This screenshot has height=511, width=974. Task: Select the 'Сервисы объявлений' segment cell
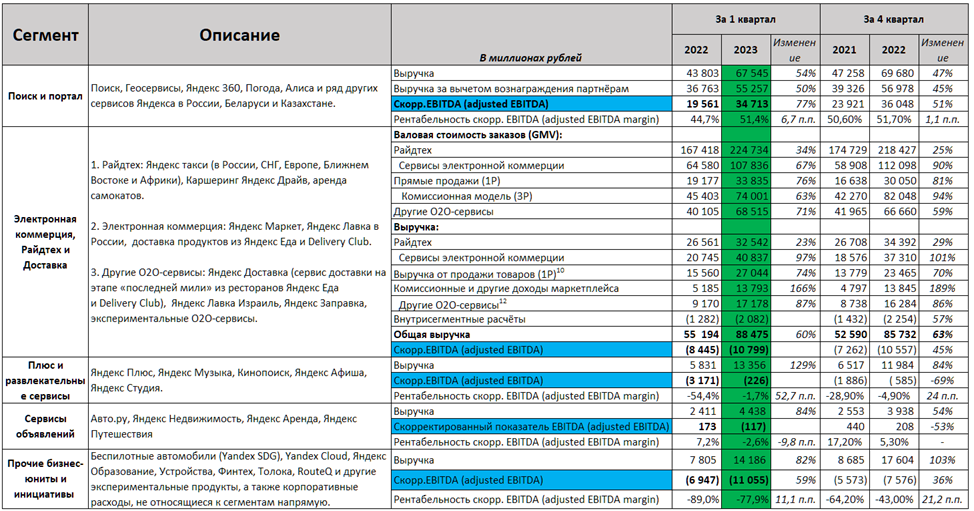click(45, 427)
